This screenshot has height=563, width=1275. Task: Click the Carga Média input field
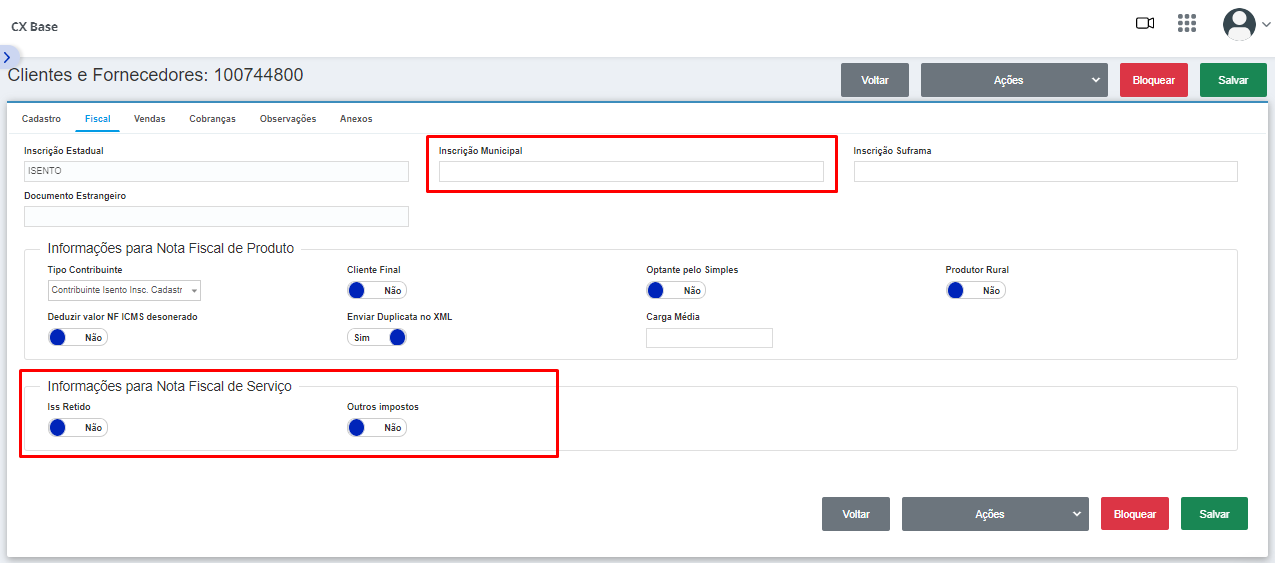pyautogui.click(x=709, y=338)
